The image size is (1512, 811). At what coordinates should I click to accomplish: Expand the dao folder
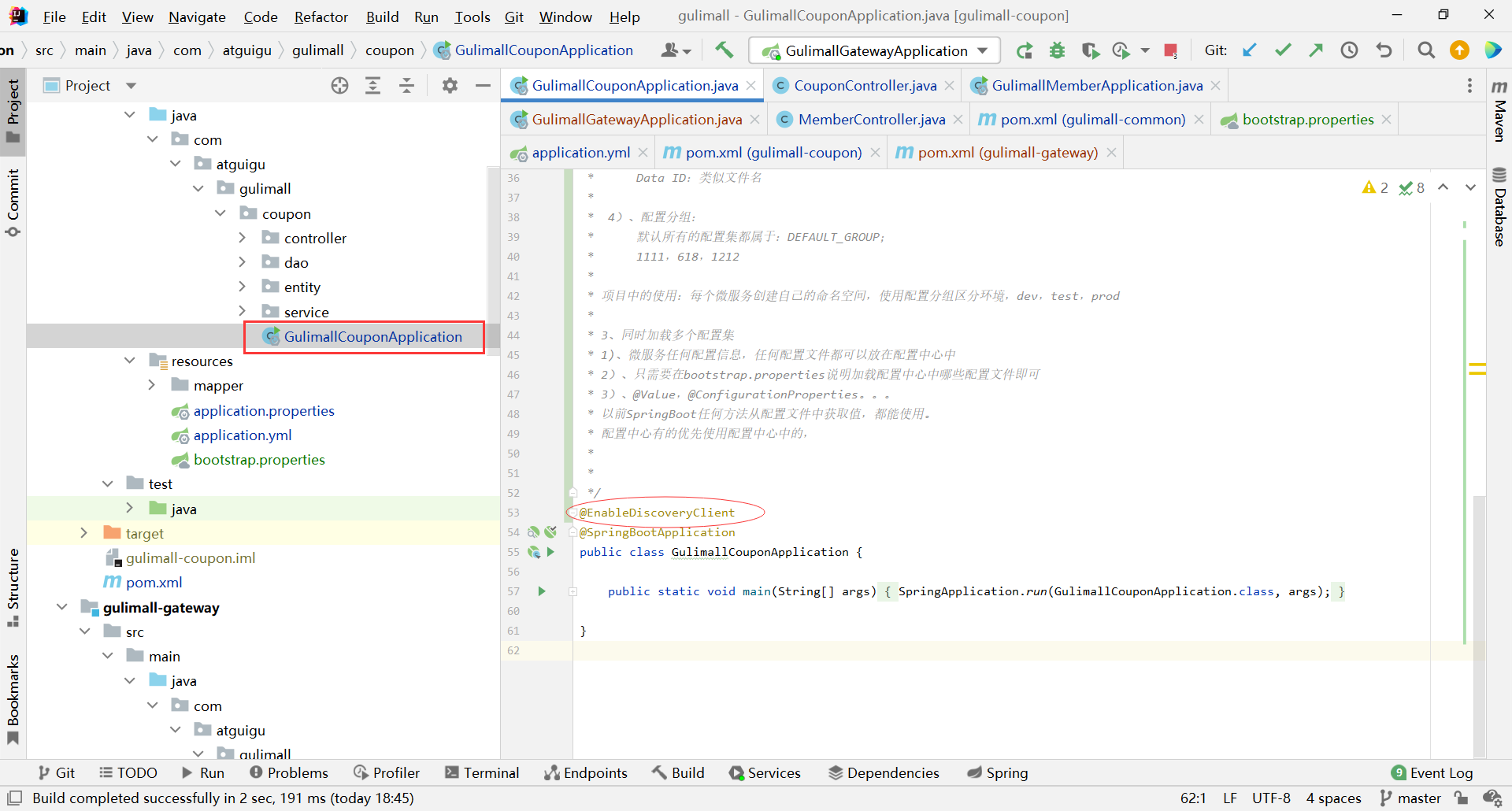(243, 262)
